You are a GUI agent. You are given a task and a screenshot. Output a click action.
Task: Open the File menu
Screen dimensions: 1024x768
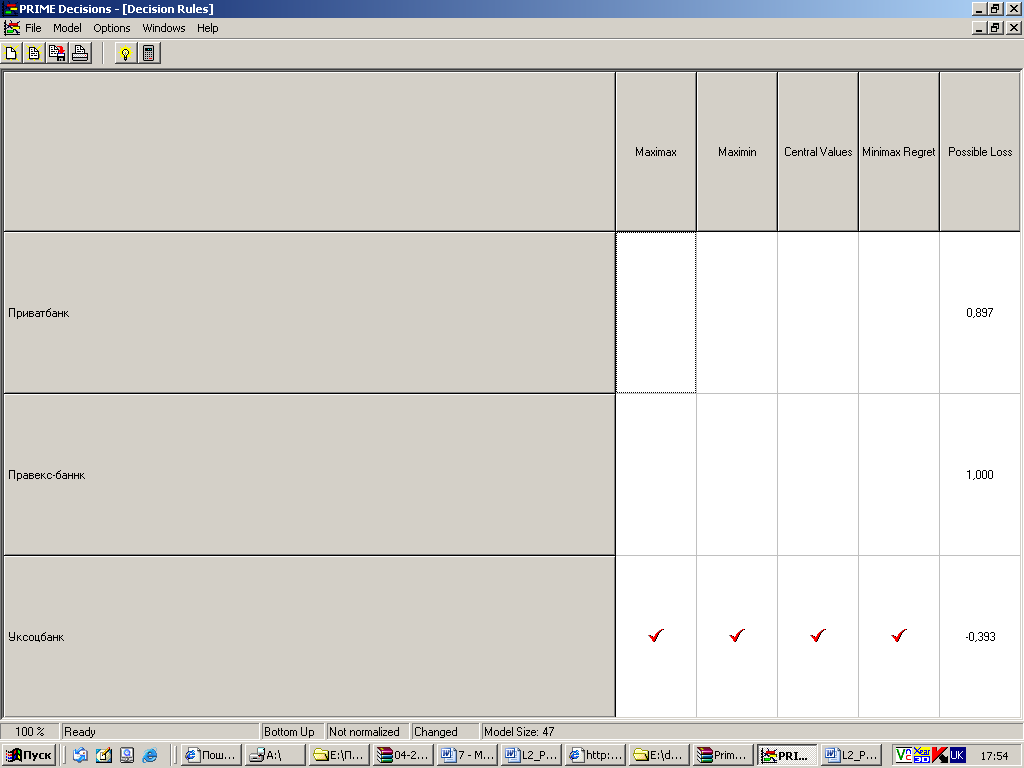(33, 28)
